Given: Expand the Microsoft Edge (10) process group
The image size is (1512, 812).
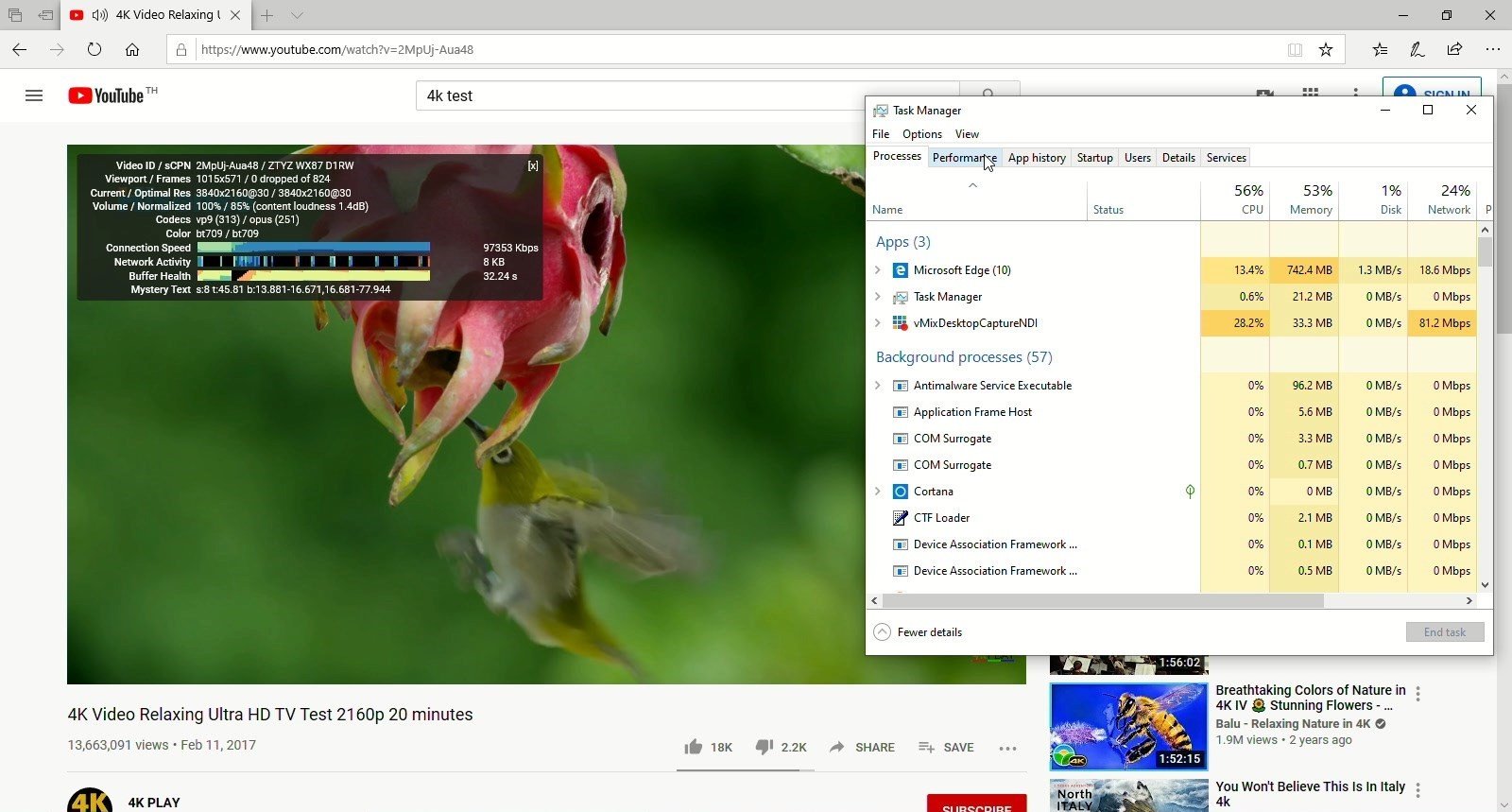Looking at the screenshot, I should click(878, 270).
